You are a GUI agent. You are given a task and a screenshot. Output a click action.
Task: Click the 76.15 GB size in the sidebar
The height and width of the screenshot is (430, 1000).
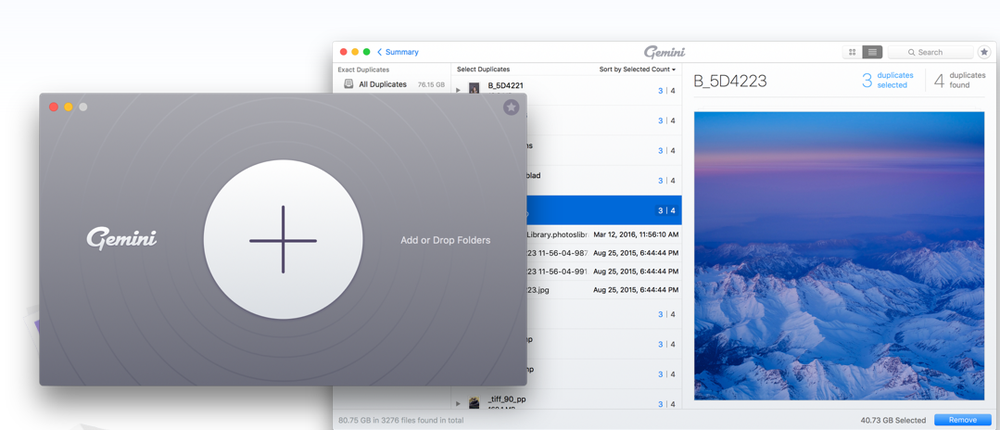click(x=431, y=84)
